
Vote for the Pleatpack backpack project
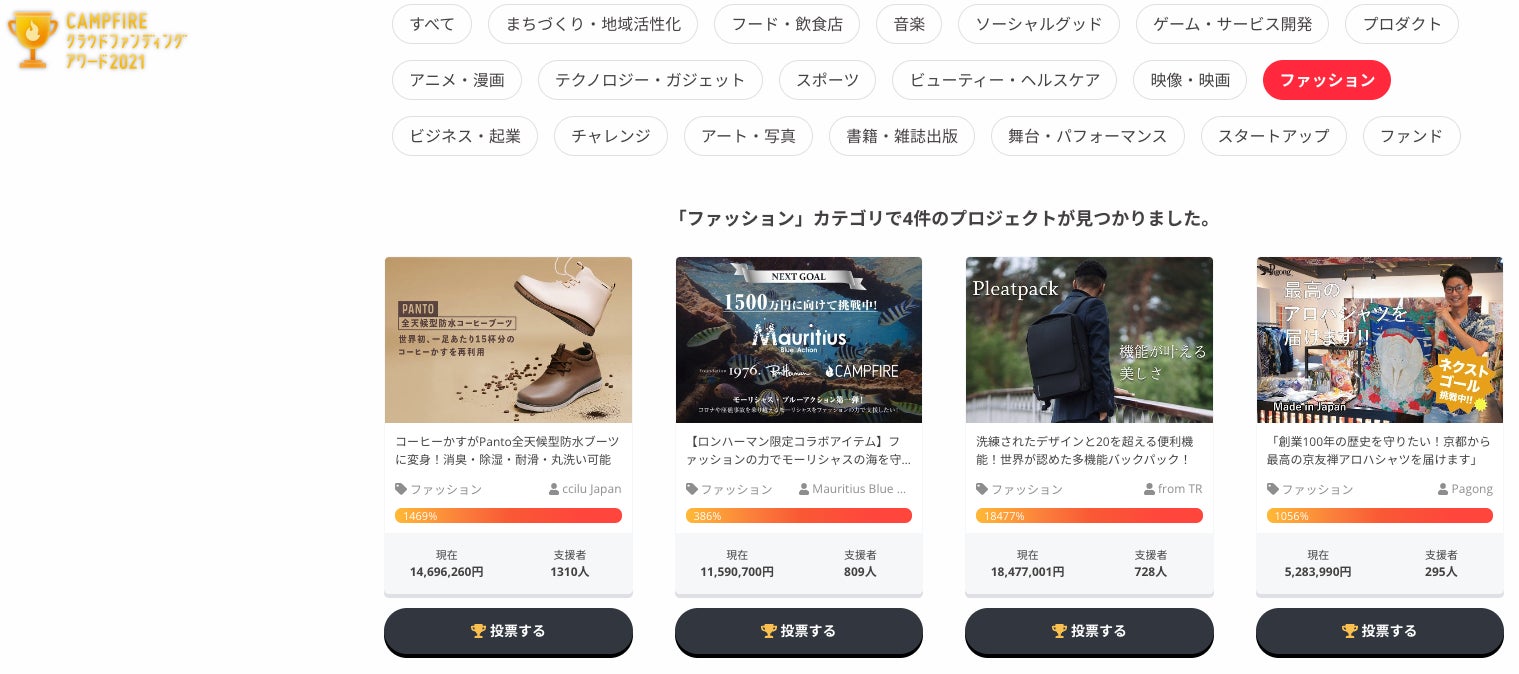click(x=1089, y=631)
